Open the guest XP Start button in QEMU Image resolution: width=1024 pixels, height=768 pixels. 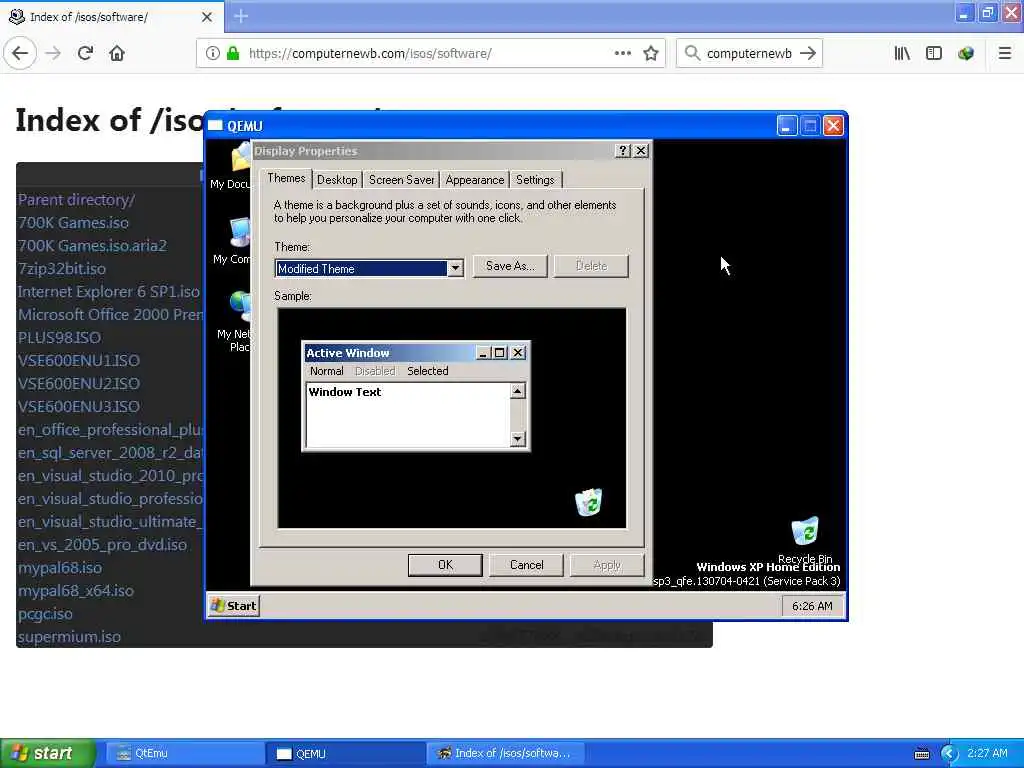coord(234,606)
